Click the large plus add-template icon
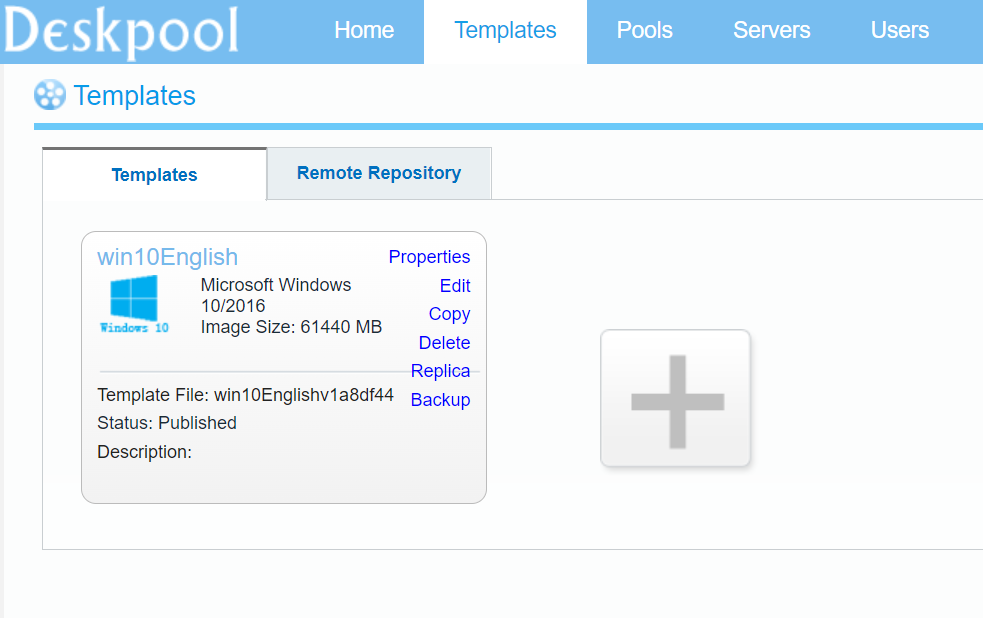Screen dimensions: 983x618 pos(675,399)
